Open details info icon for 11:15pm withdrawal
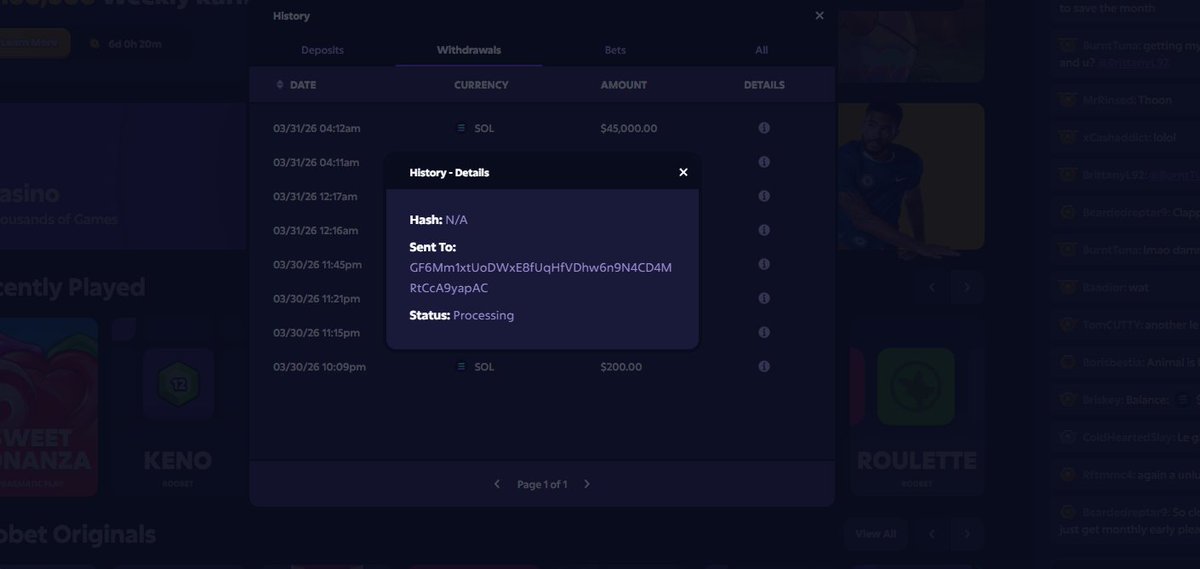Viewport: 1200px width, 569px height. point(764,332)
